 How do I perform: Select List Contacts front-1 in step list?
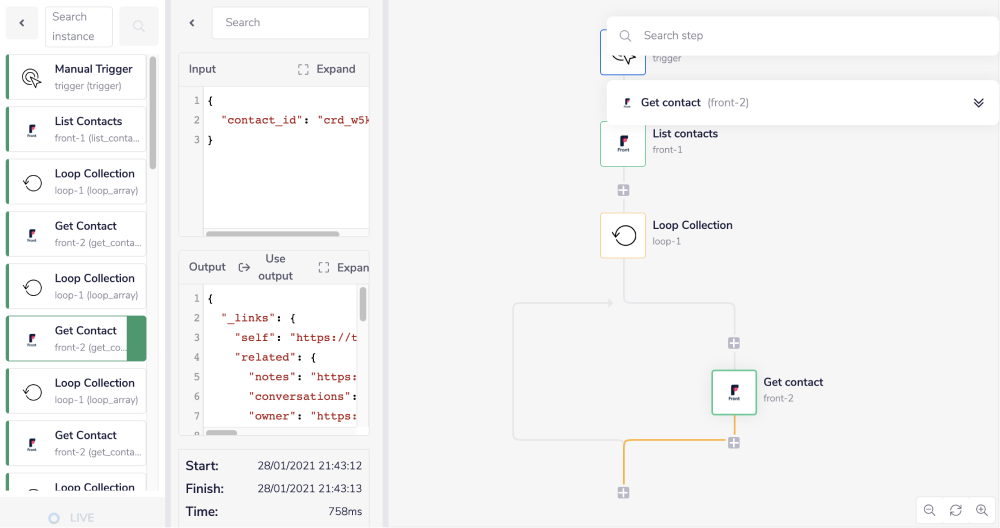pyautogui.click(x=76, y=129)
